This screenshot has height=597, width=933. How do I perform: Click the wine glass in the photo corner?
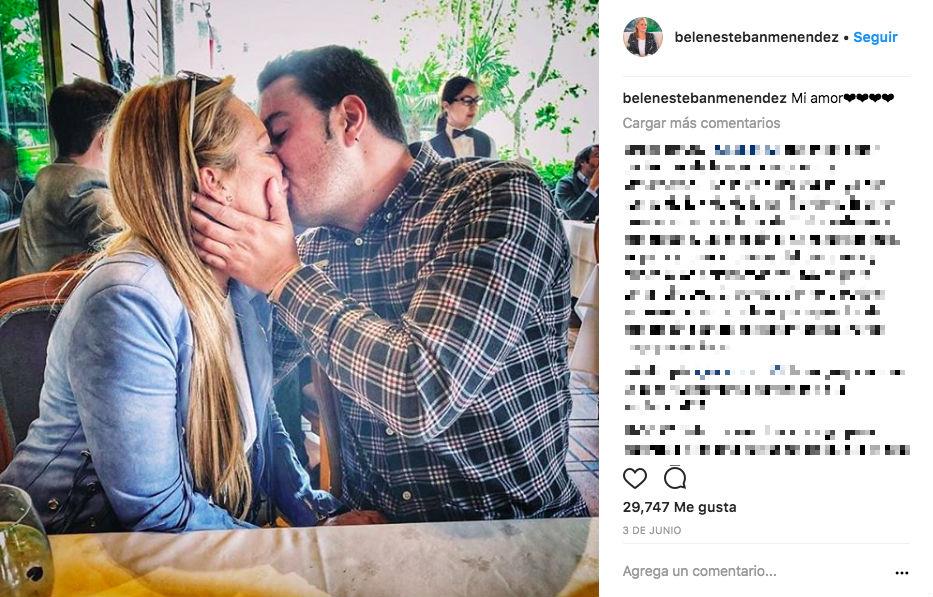pos(24,540)
